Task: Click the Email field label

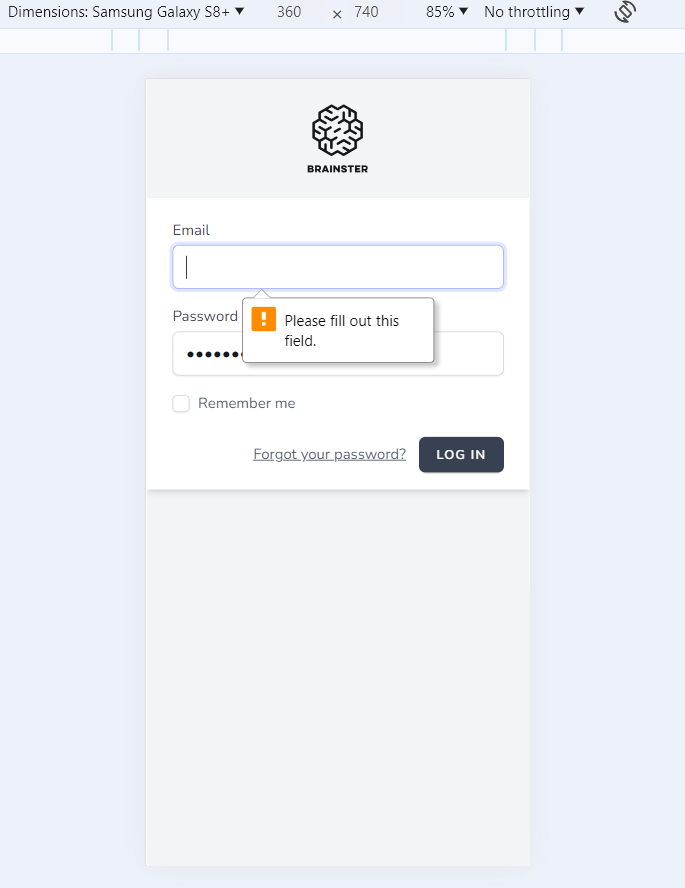Action: (191, 230)
